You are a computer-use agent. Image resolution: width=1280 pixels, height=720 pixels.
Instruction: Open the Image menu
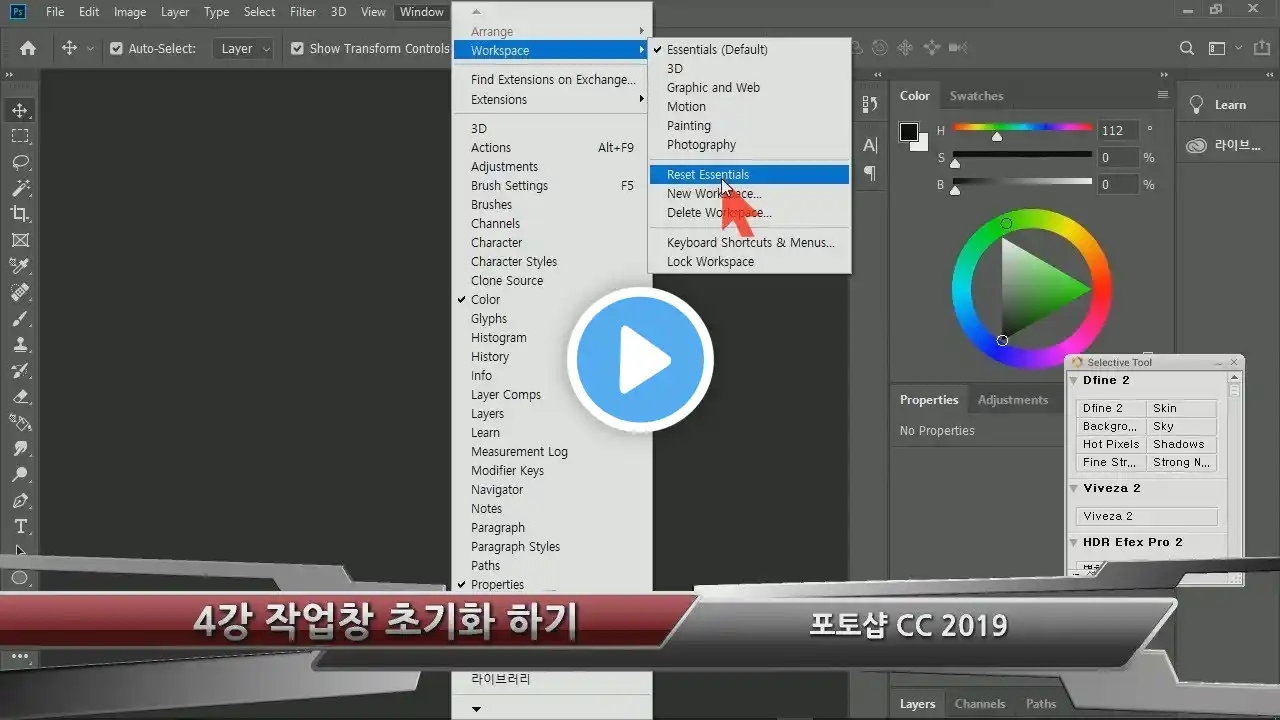130,12
